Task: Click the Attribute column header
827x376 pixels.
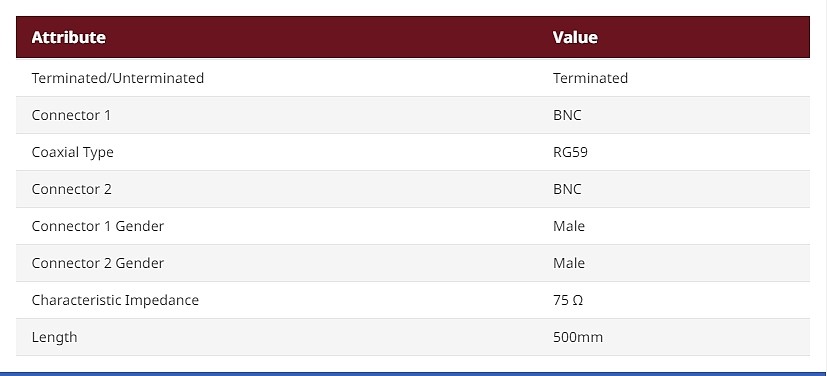Action: tap(69, 37)
